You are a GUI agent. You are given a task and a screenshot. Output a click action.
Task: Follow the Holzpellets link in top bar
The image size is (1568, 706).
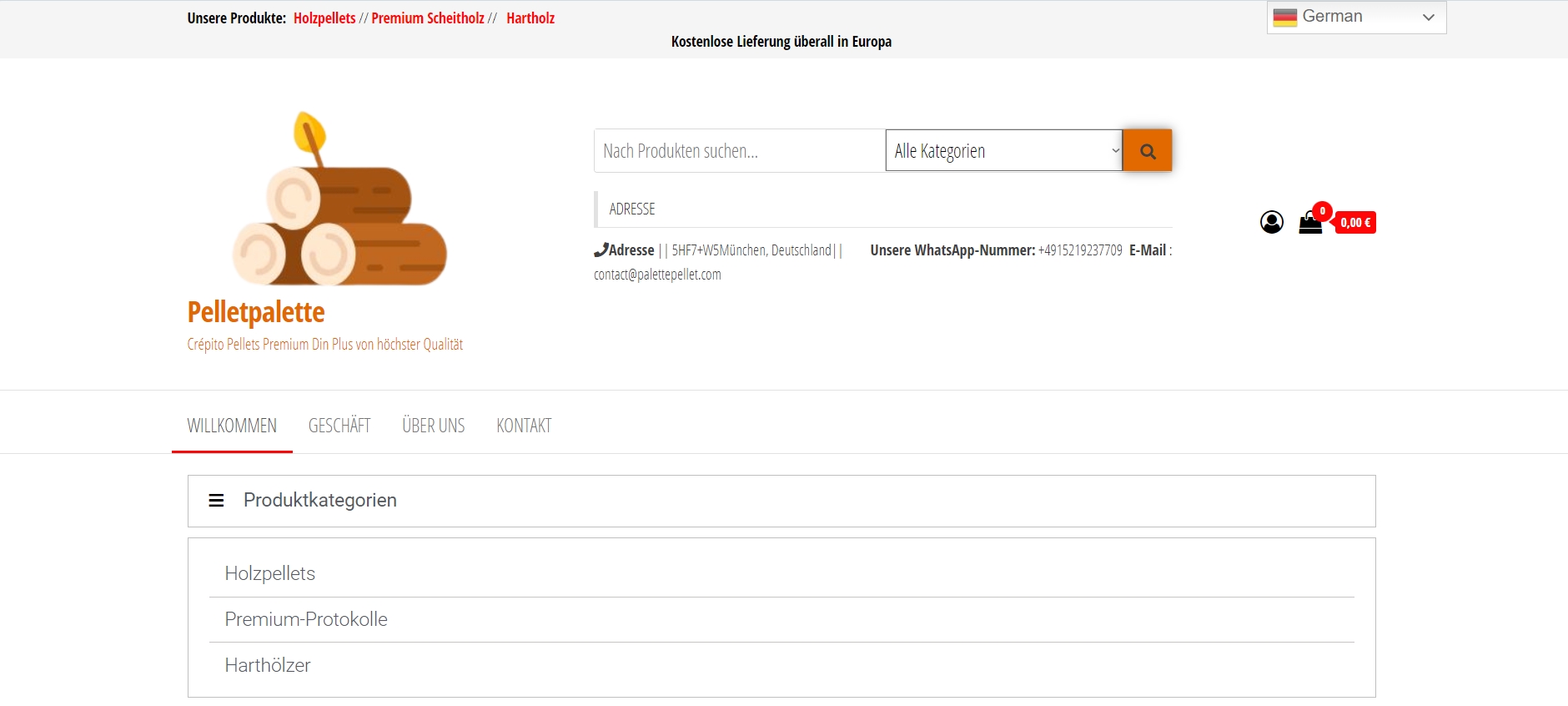(x=324, y=18)
